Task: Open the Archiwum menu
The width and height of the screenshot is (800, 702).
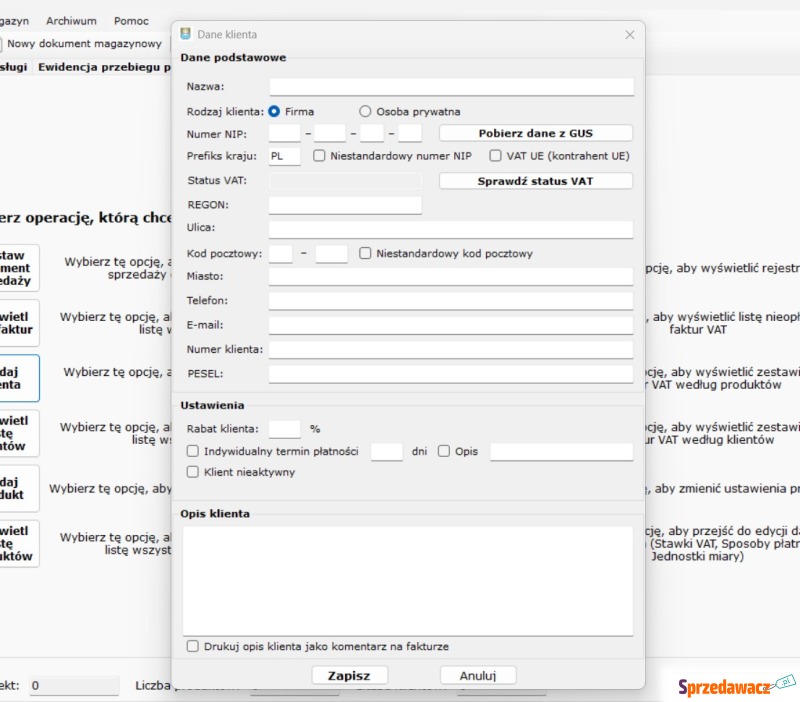Action: 71,21
